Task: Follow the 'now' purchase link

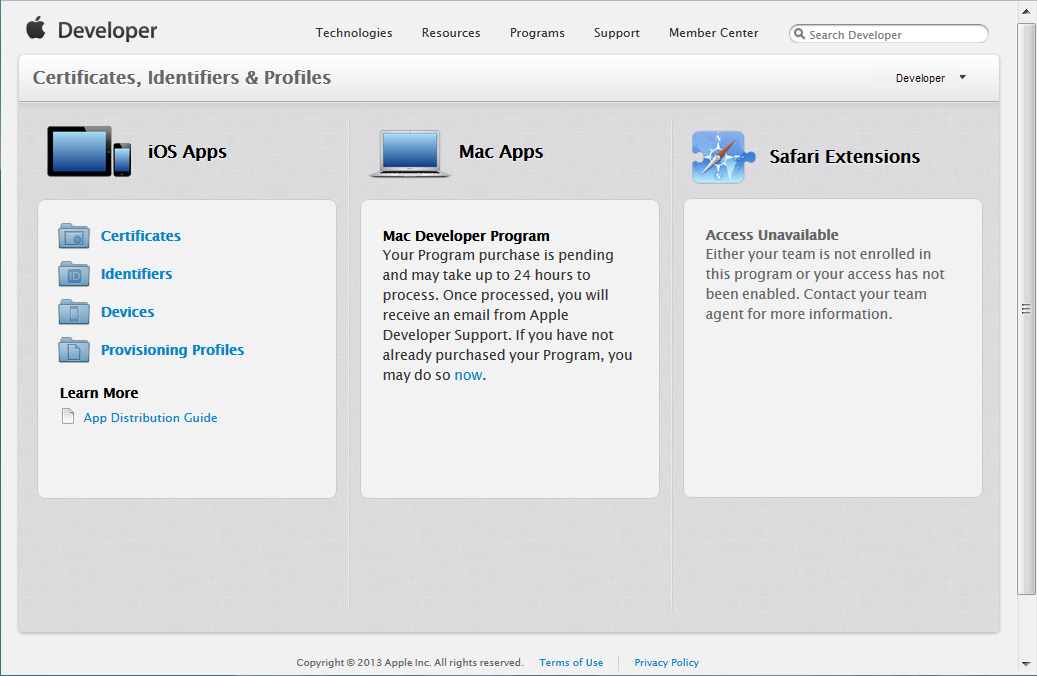Action: [468, 375]
